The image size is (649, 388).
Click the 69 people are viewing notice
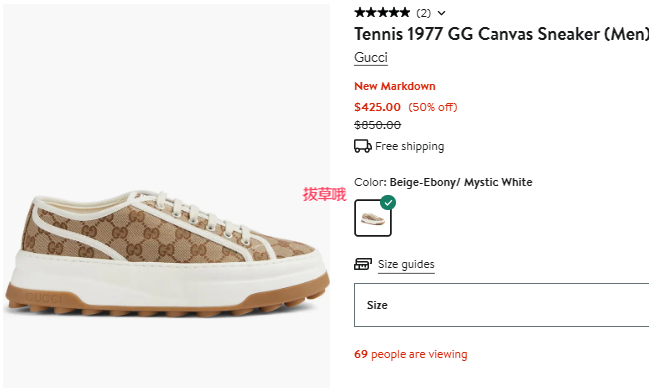(411, 354)
